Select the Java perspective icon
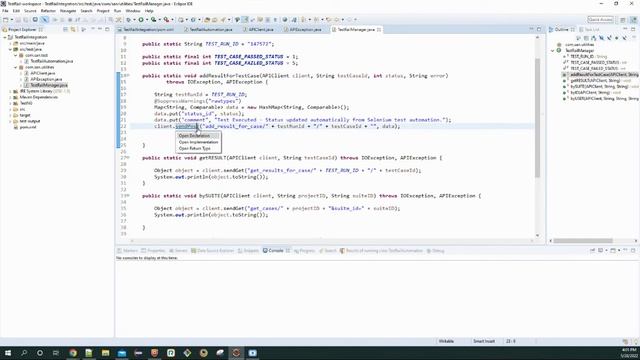Screen dimensions: 640x360 [633, 20]
